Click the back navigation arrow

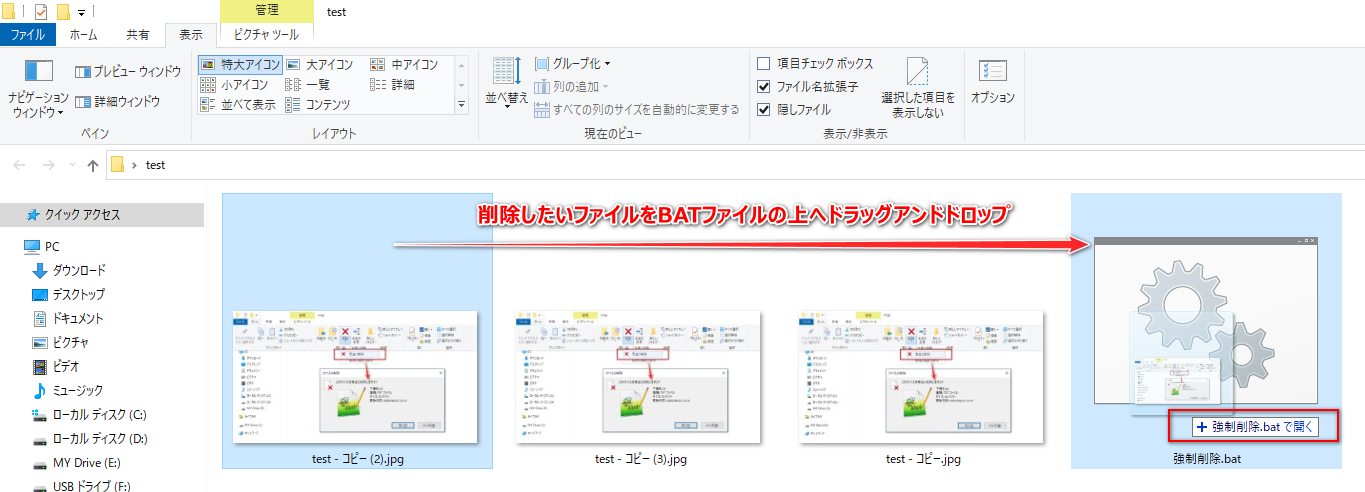tap(20, 165)
